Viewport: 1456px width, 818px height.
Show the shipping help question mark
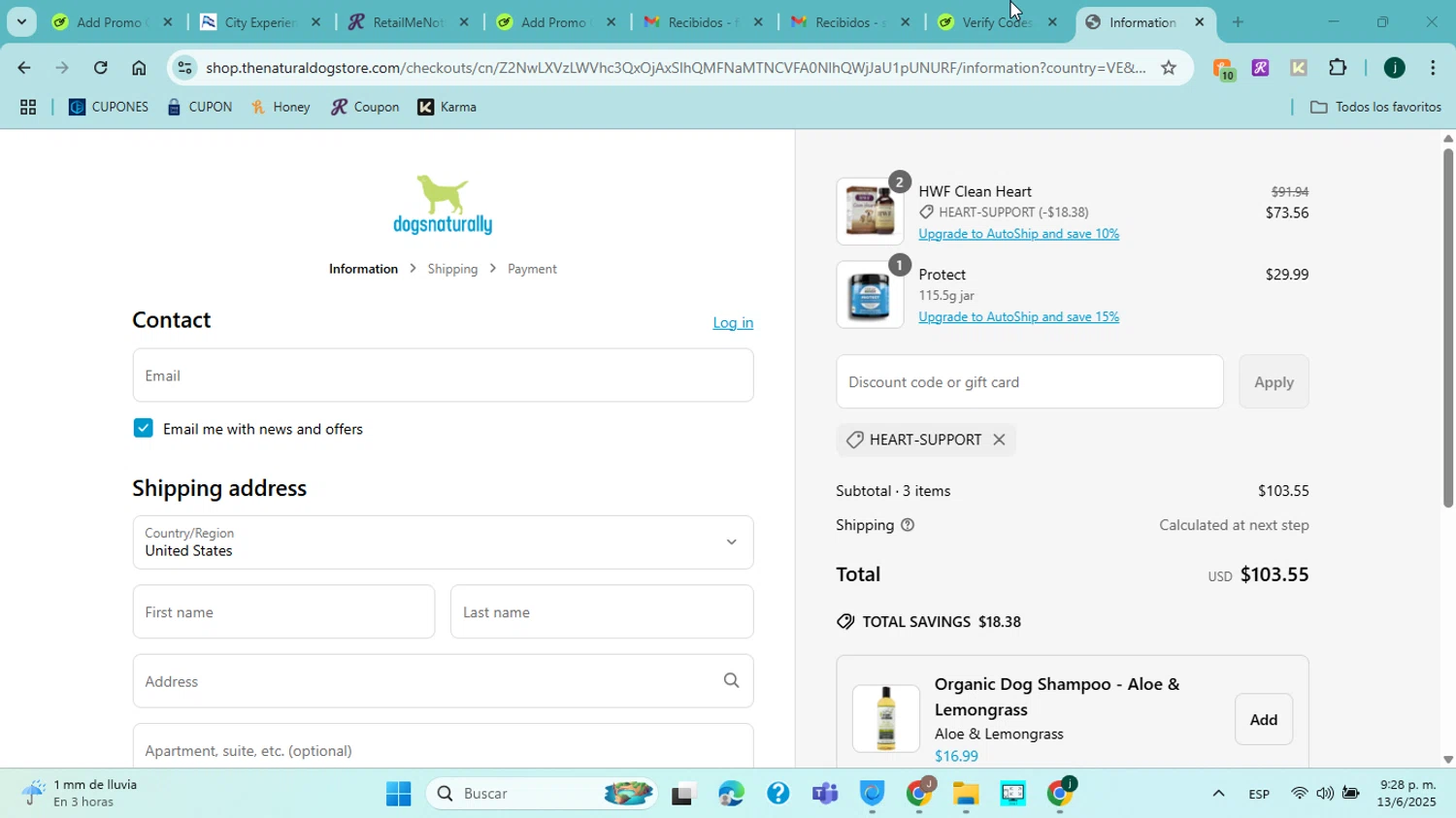click(x=908, y=525)
